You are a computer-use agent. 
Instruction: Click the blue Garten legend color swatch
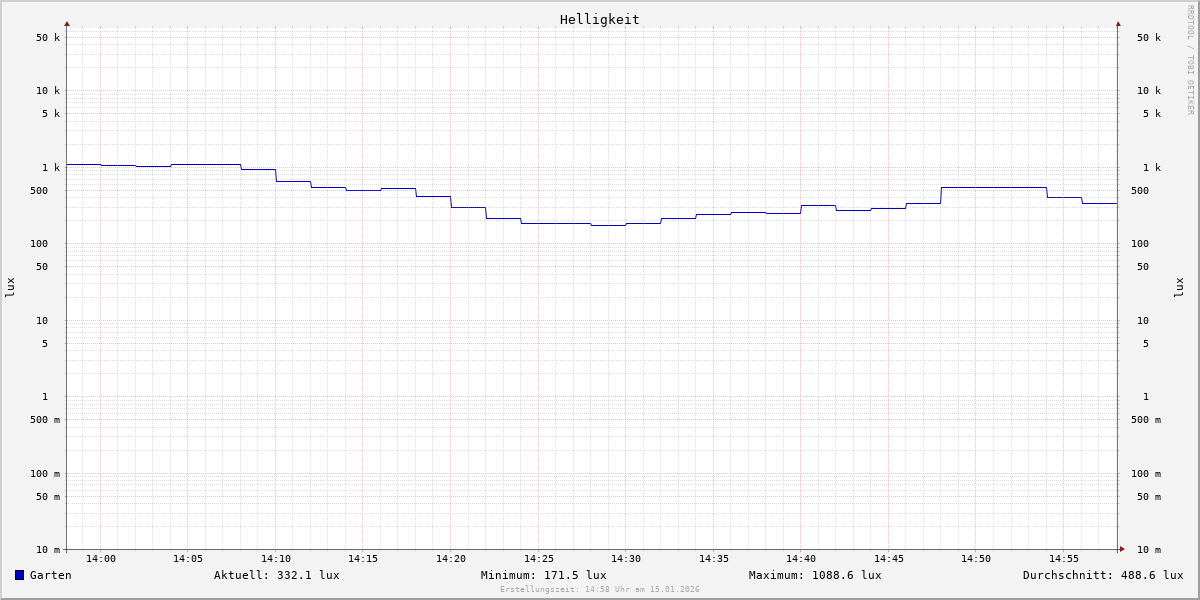19,575
